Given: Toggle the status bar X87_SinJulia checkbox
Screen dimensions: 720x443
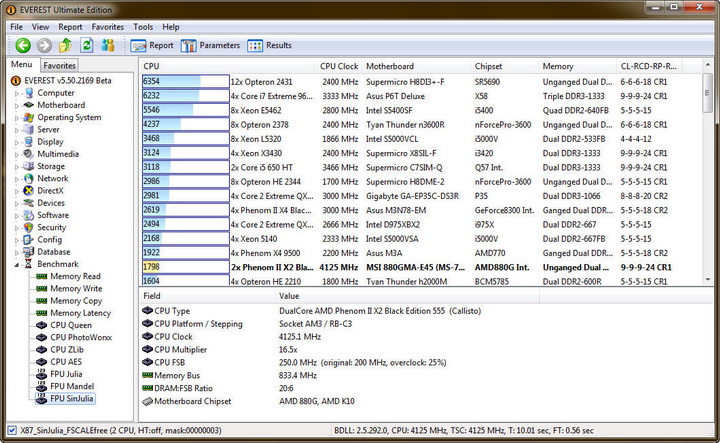Looking at the screenshot, I should tap(12, 430).
